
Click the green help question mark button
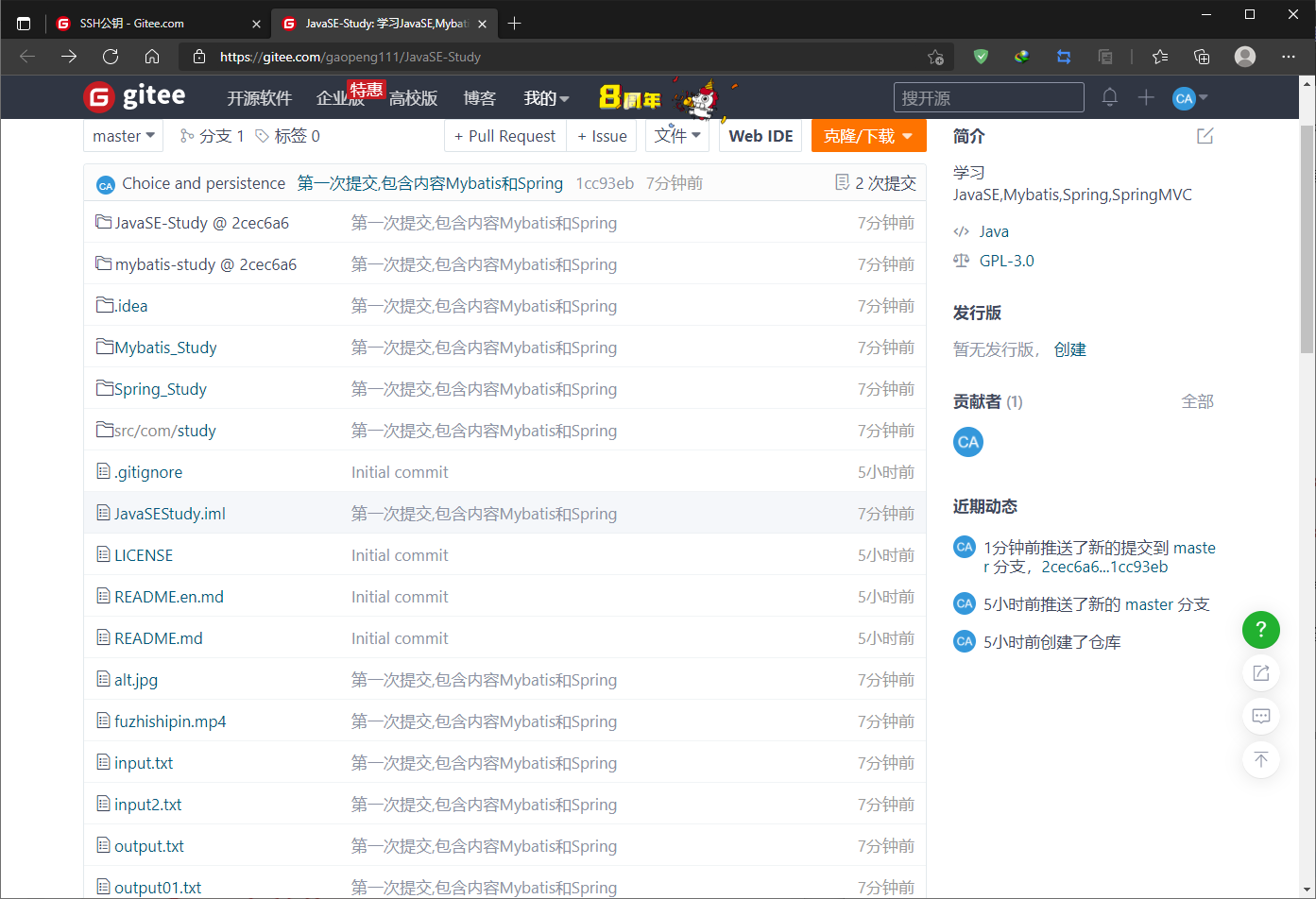click(x=1261, y=630)
